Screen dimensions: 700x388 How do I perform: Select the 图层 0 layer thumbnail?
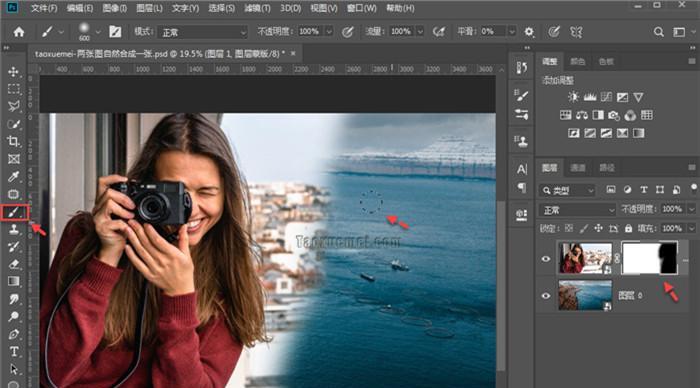pos(585,295)
